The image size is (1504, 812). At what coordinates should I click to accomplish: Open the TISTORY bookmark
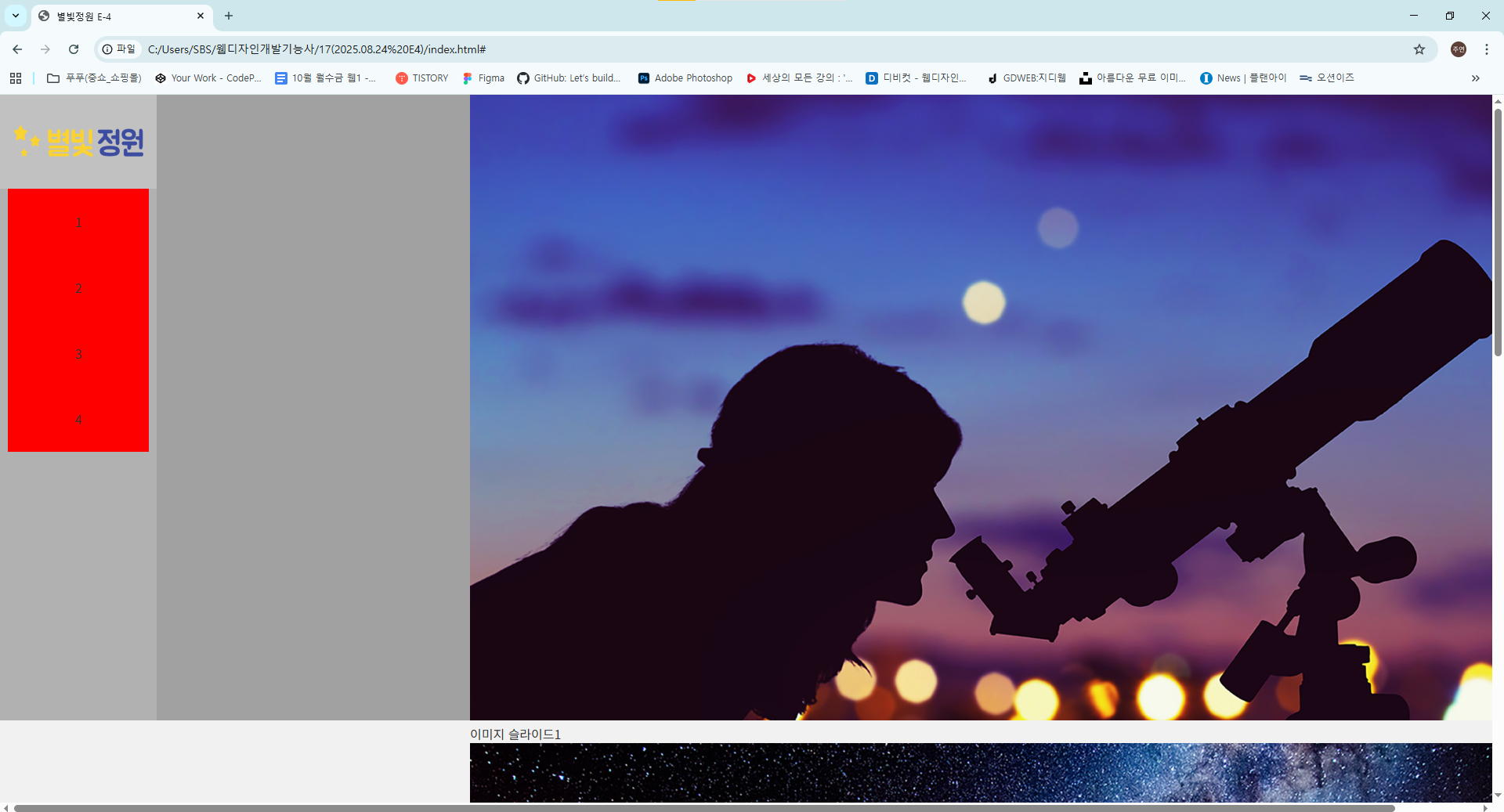(422, 78)
